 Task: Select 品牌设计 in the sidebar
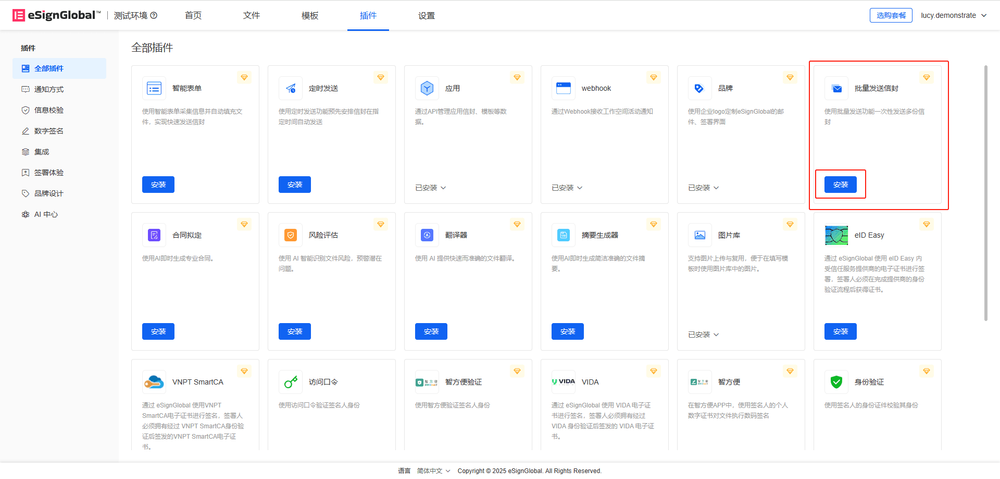click(59, 193)
